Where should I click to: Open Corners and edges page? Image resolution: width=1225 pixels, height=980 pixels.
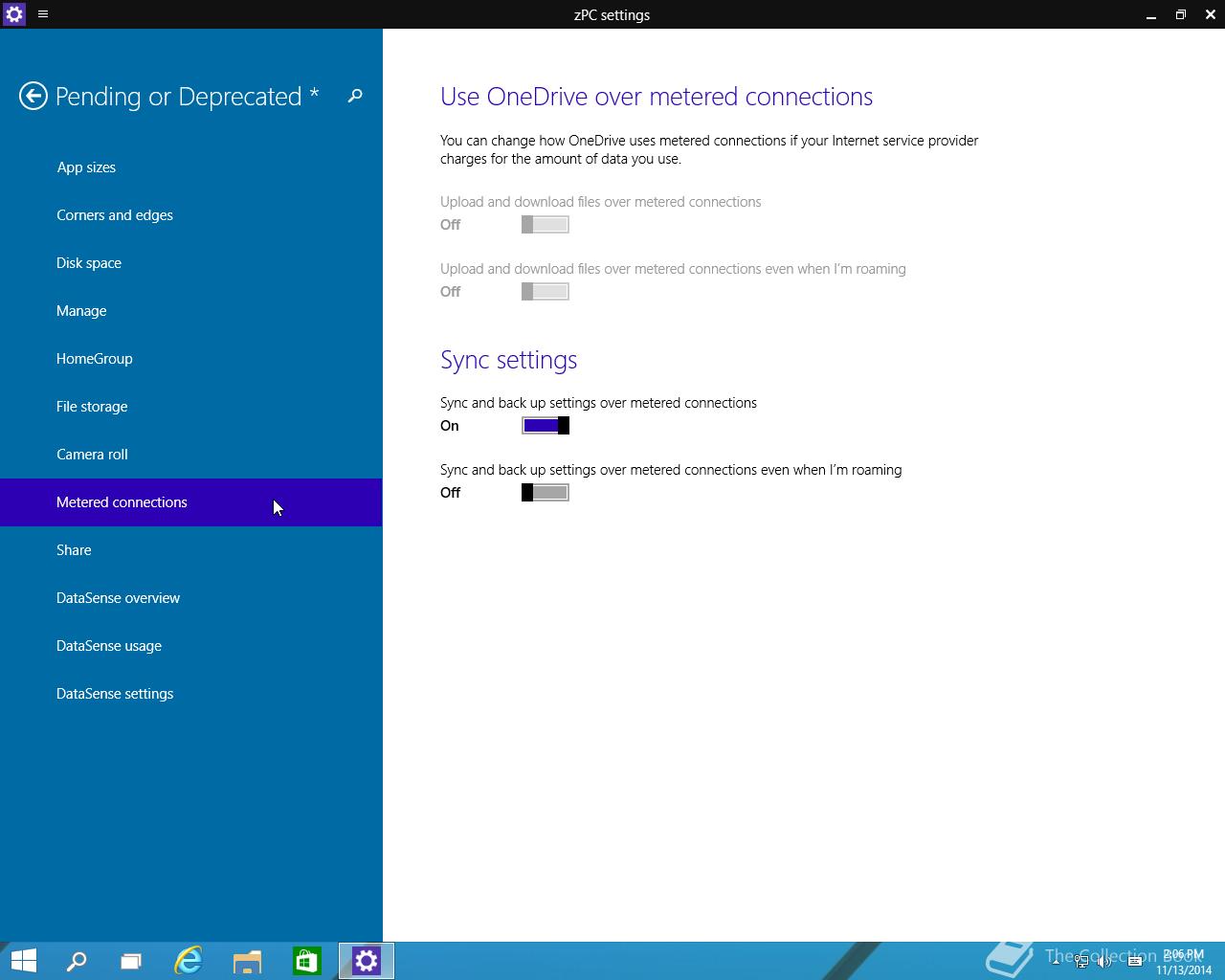coord(191,215)
